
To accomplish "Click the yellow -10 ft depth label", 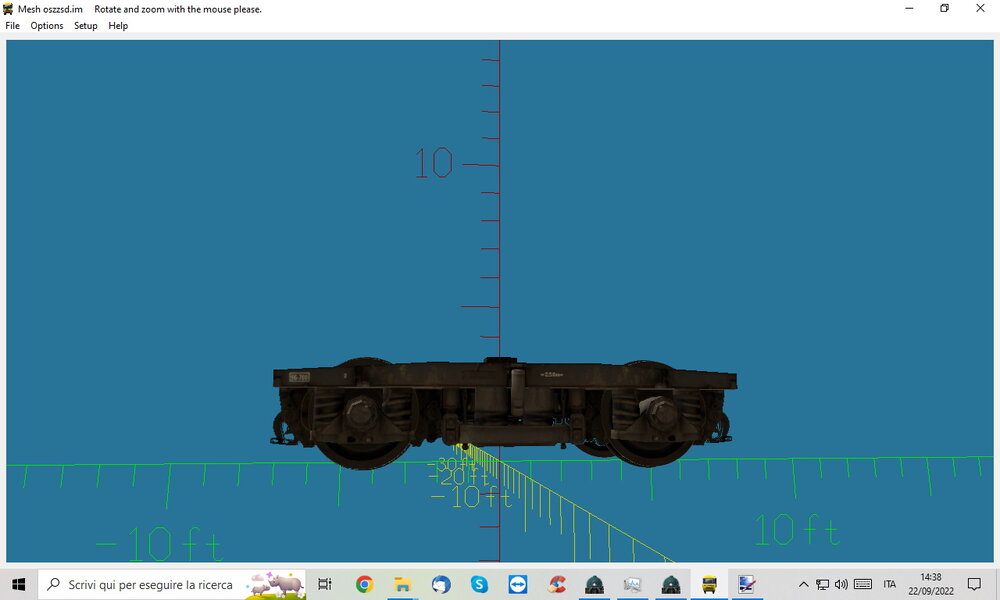I will point(472,497).
